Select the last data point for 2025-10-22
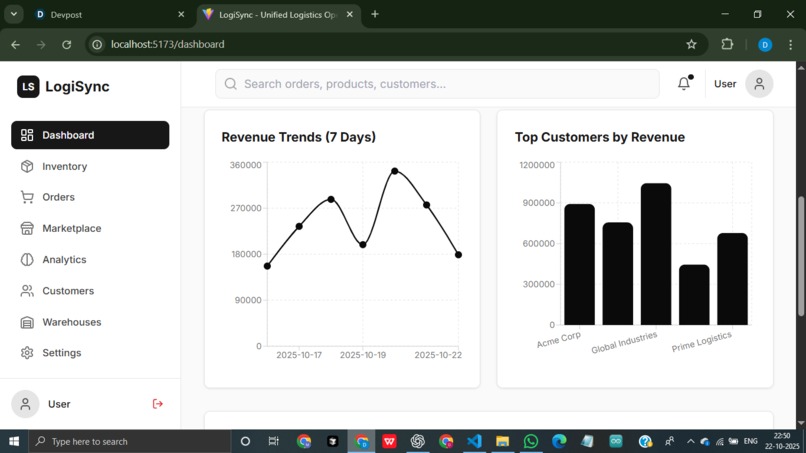806x453 pixels. (458, 255)
